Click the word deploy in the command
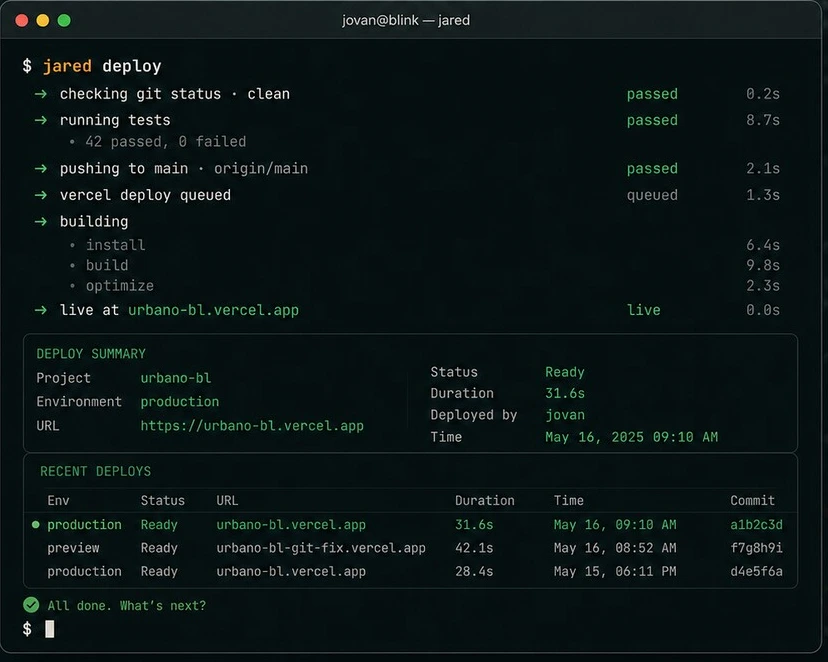The height and width of the screenshot is (662, 828). click(x=132, y=66)
